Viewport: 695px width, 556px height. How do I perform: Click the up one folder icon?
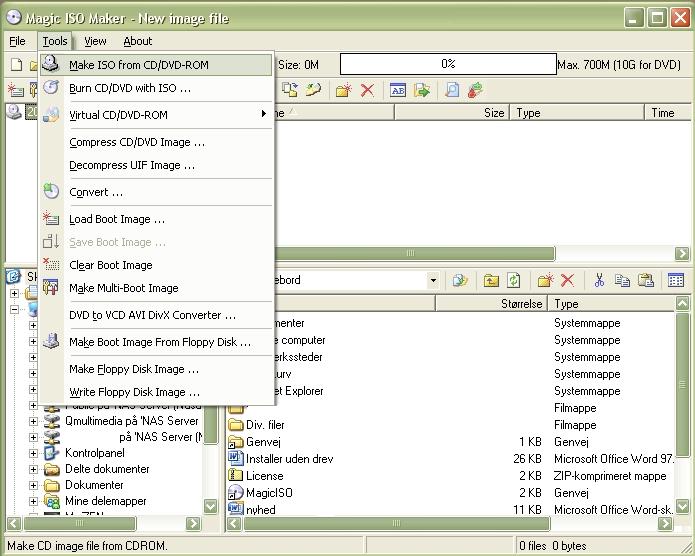click(490, 281)
